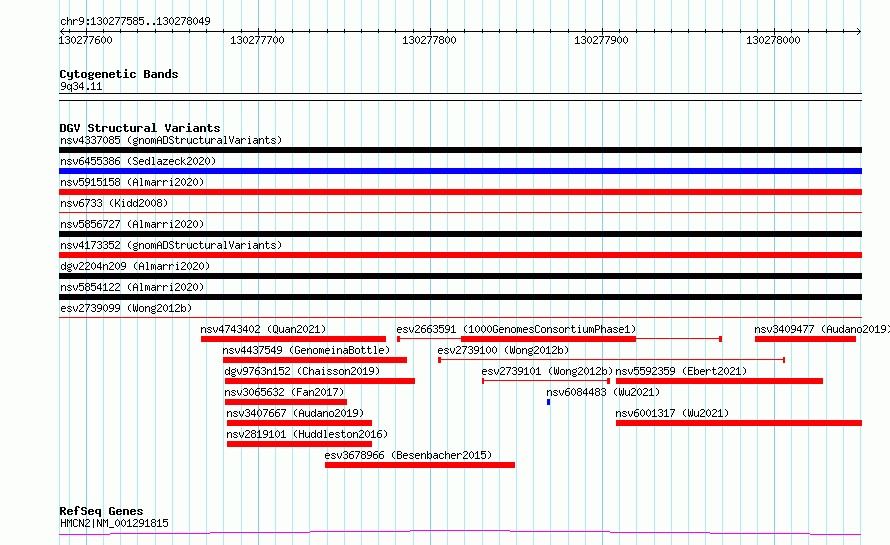Select the red bar under nsv4437549
Image resolution: width=890 pixels, height=545 pixels.
pyautogui.click(x=315, y=360)
